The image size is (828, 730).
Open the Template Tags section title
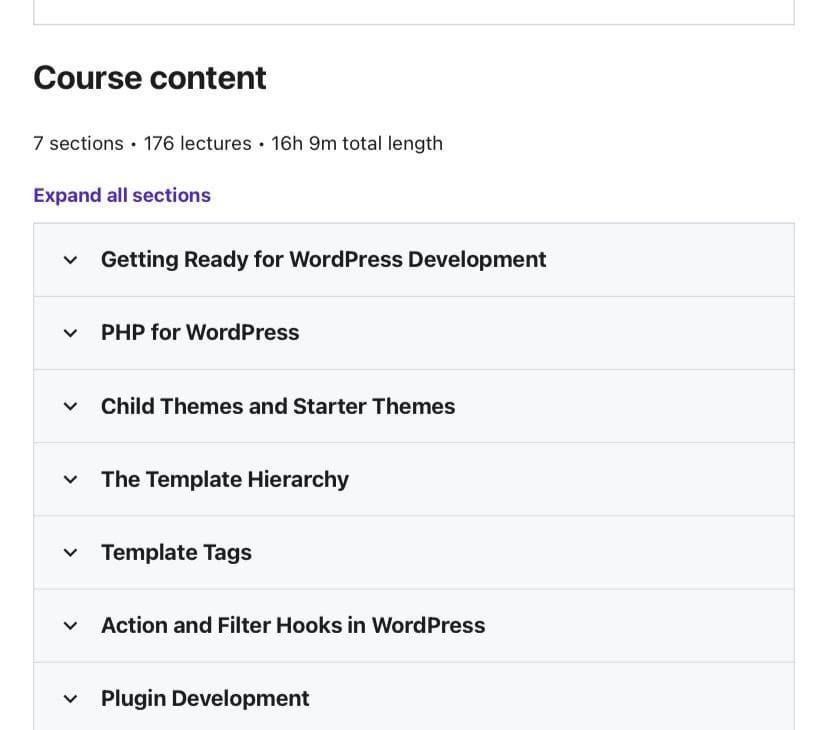click(x=176, y=553)
